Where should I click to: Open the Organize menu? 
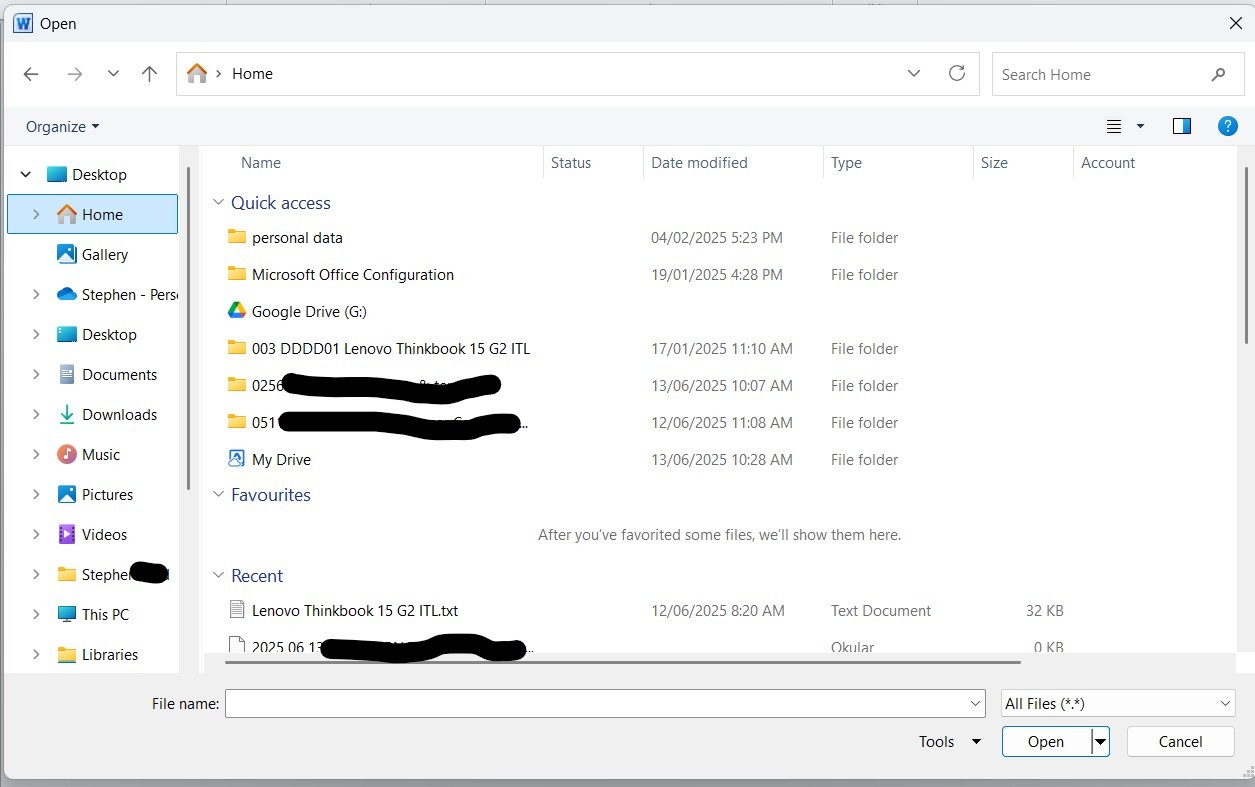click(x=62, y=126)
